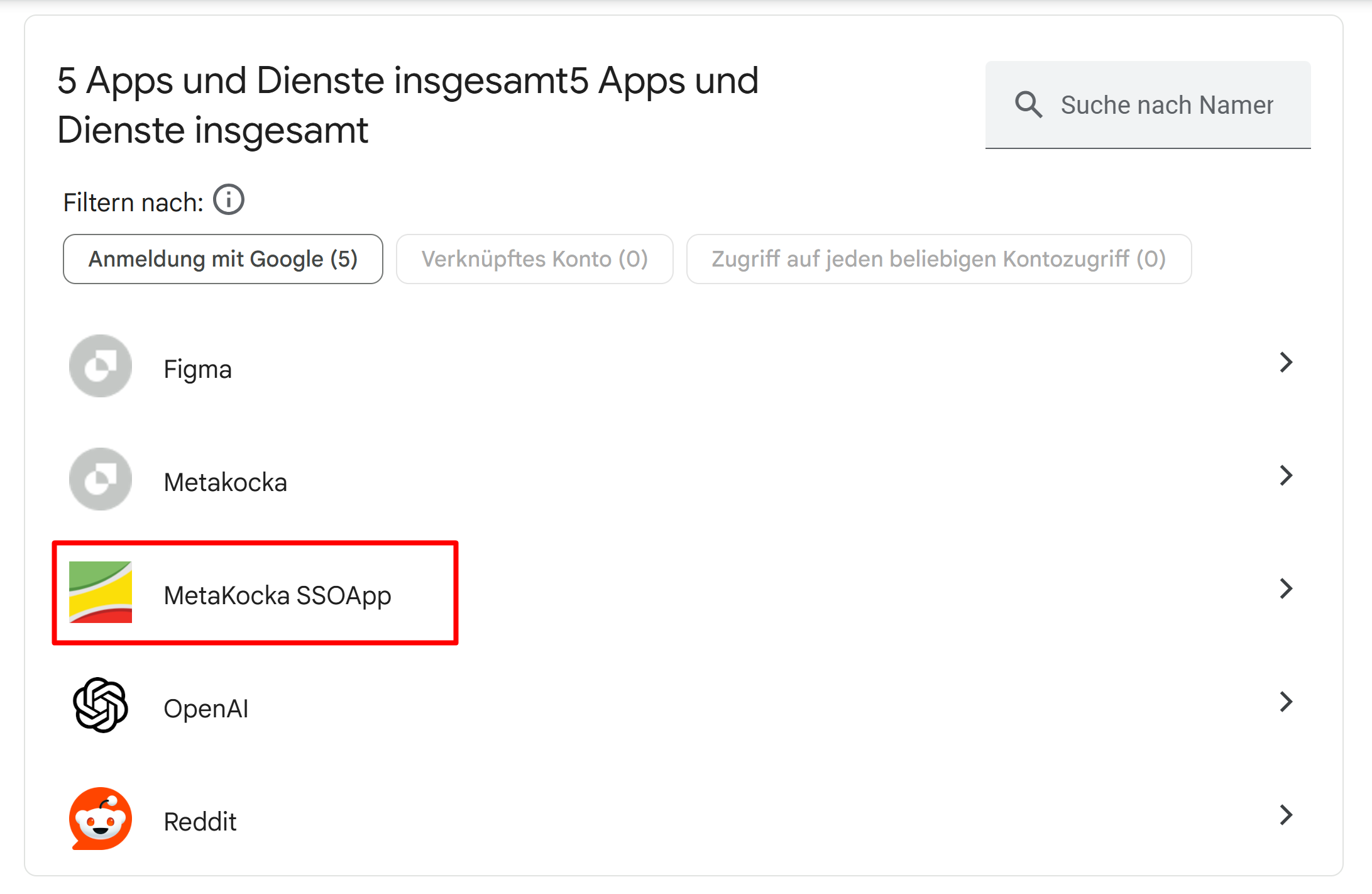The width and height of the screenshot is (1372, 894).
Task: Click the Figma placeholder app icon
Action: coord(101,366)
